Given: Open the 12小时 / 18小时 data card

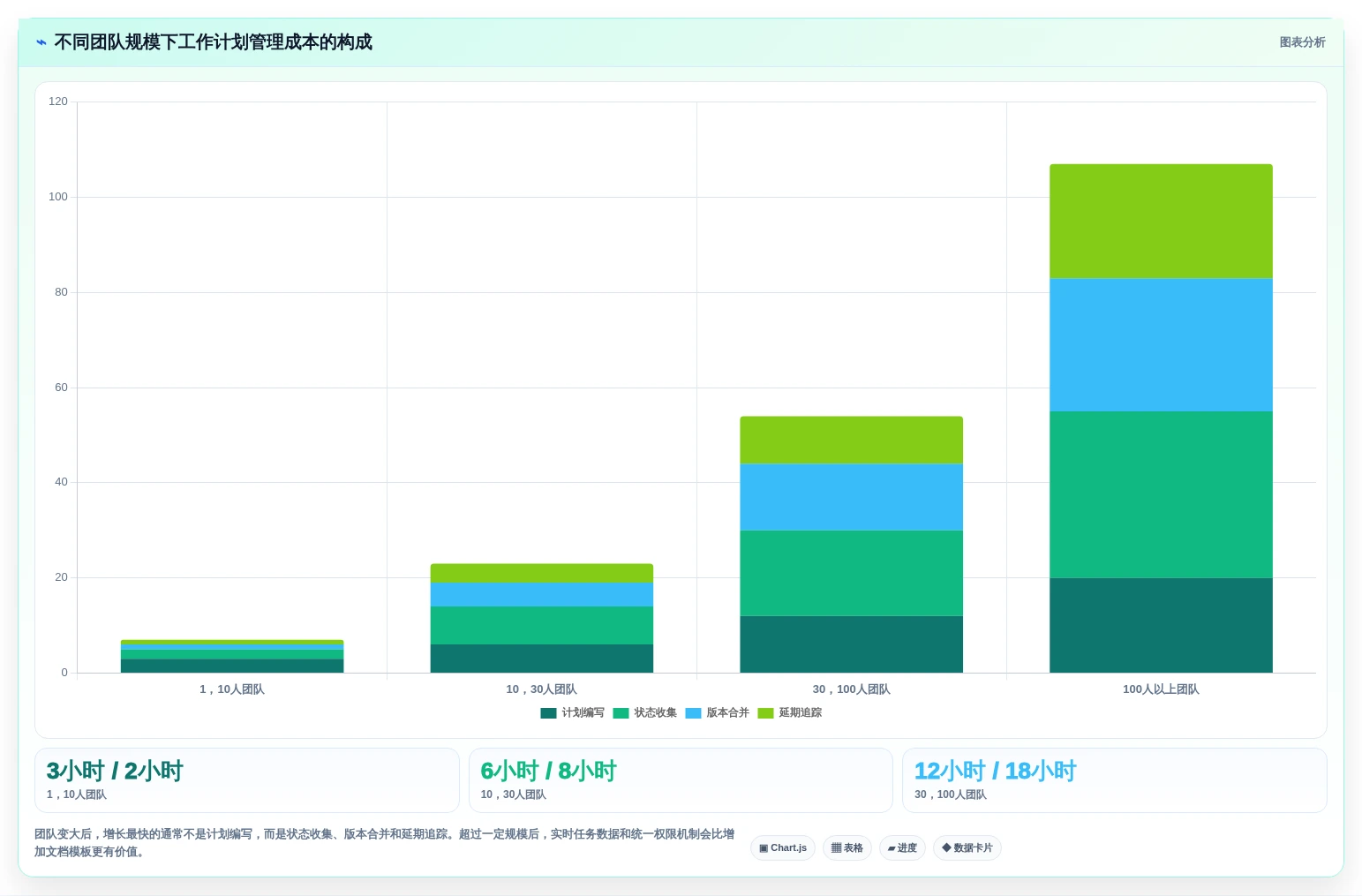Looking at the screenshot, I should tap(1115, 780).
